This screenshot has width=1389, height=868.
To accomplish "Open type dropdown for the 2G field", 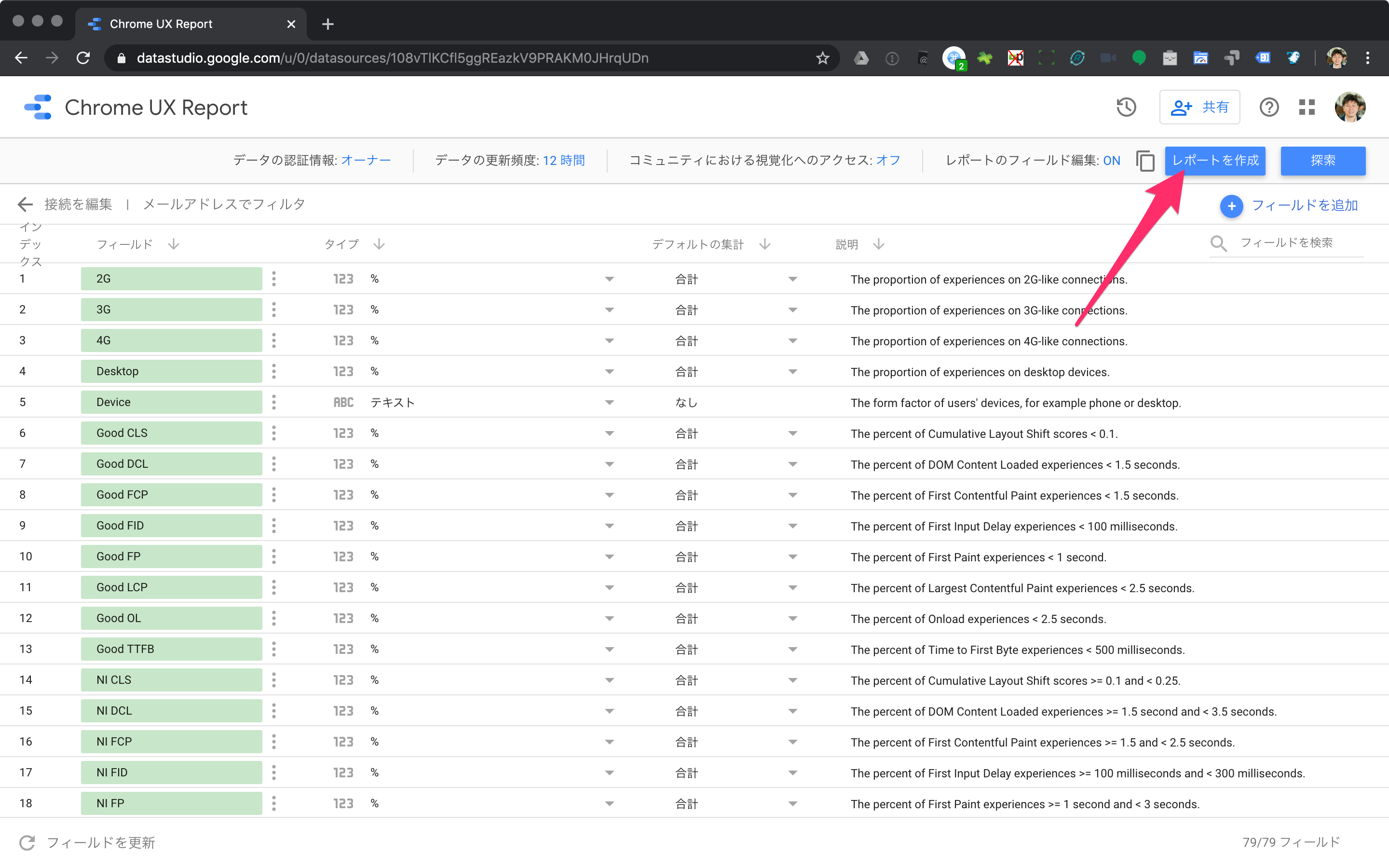I will pyautogui.click(x=609, y=280).
